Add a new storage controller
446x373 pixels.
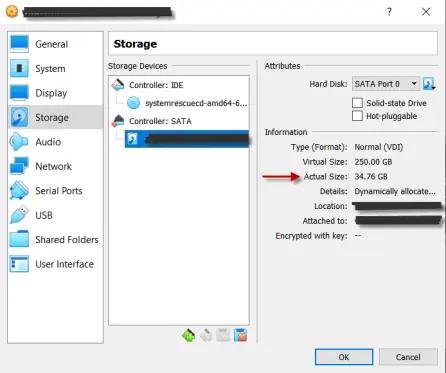tap(189, 335)
